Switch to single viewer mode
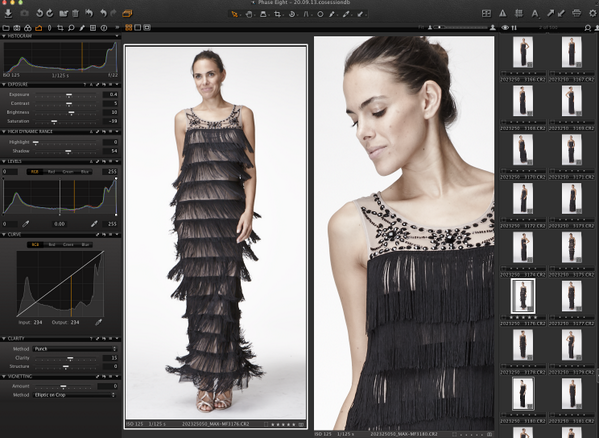The width and height of the screenshot is (599, 438). pyautogui.click(x=138, y=27)
